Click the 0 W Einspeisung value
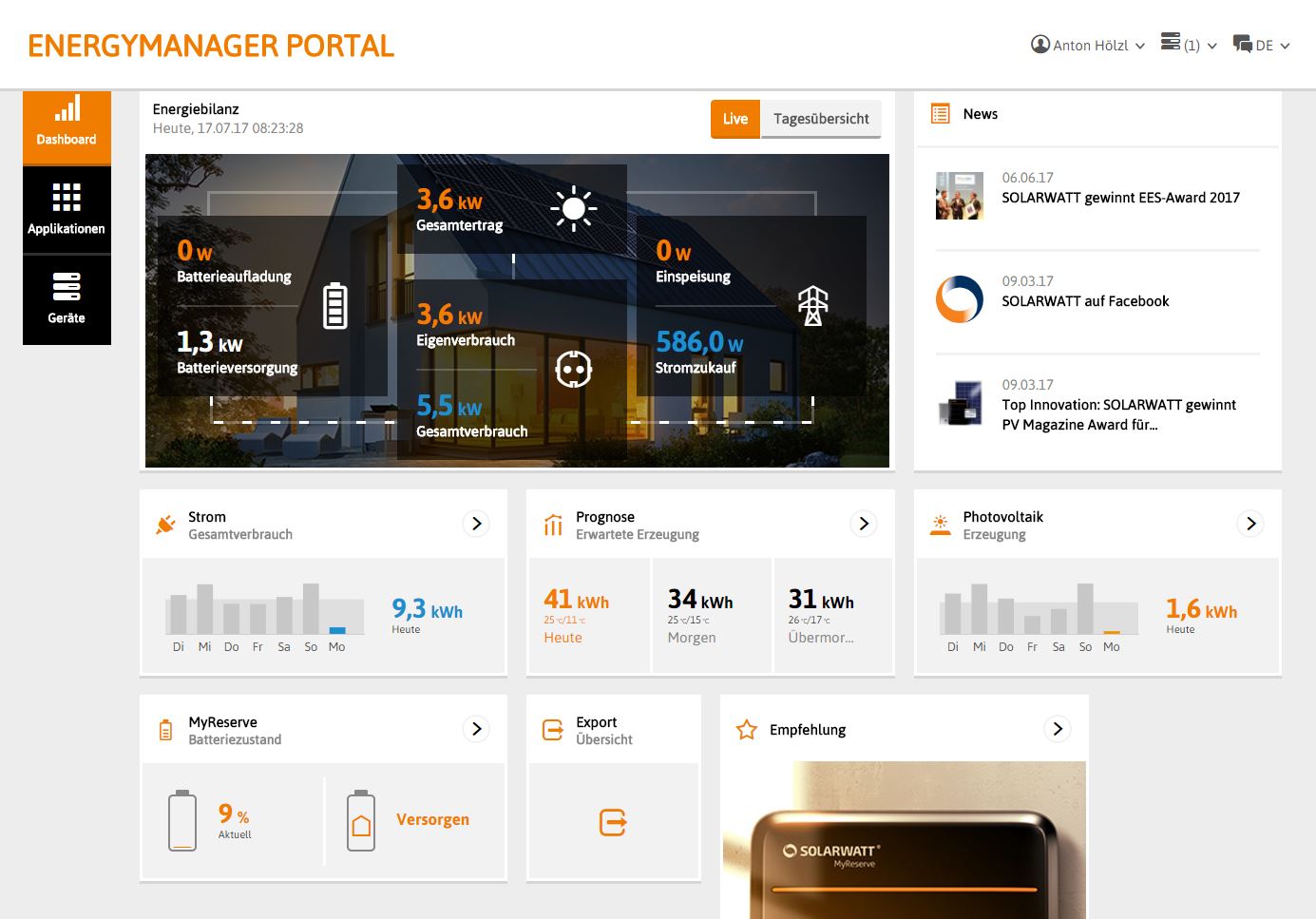 [x=674, y=251]
